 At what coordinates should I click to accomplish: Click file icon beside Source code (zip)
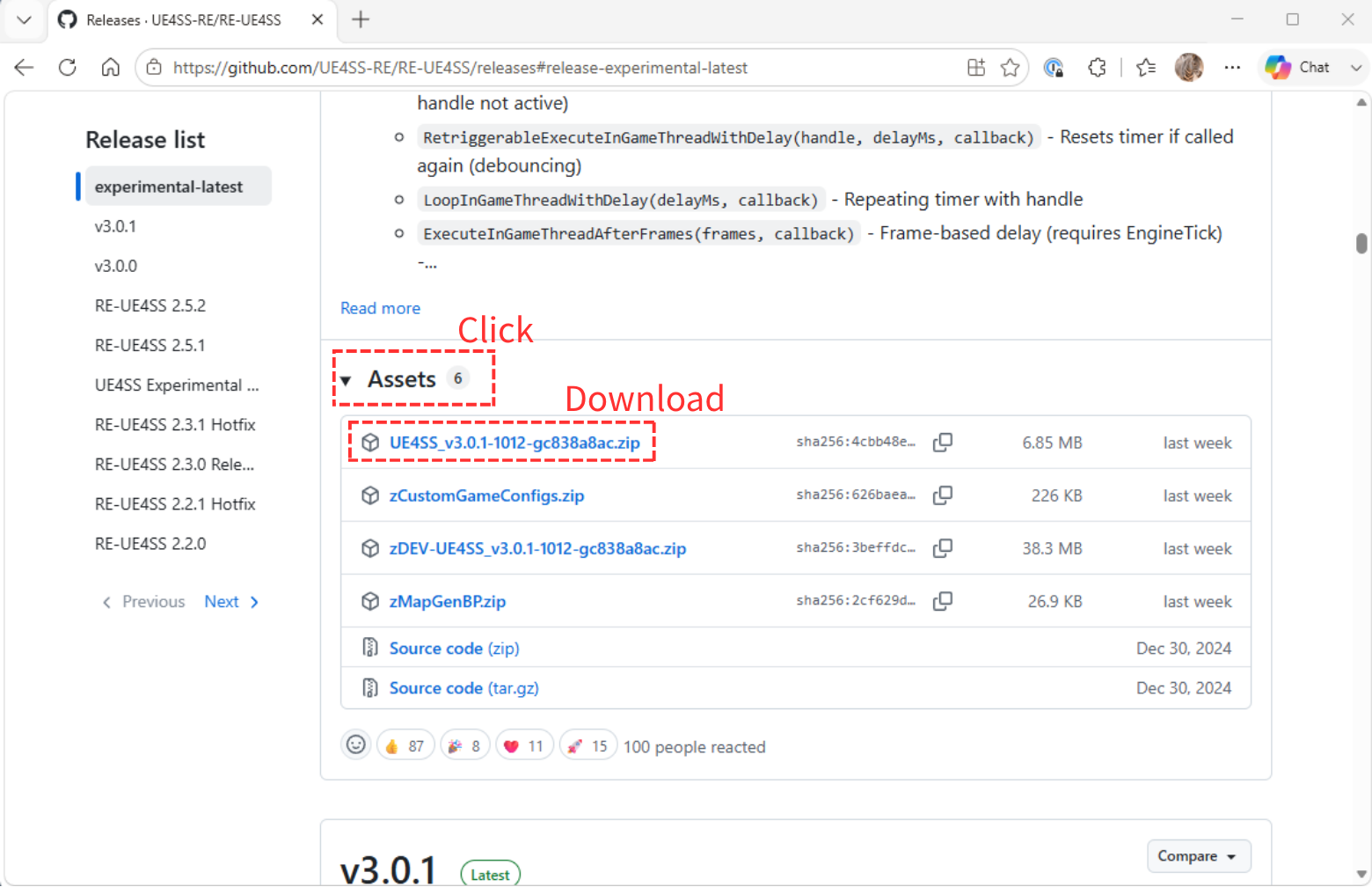pos(370,648)
